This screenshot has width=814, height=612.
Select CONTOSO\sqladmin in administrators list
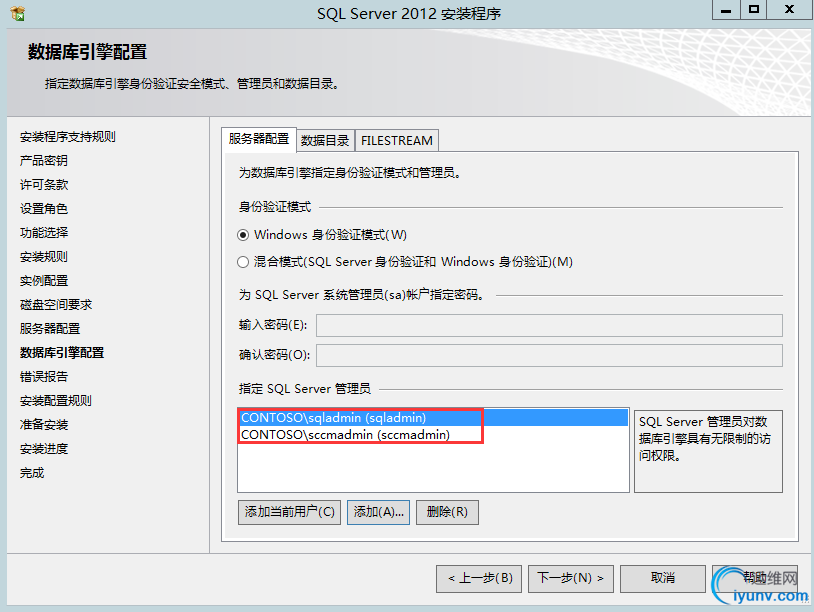[x=433, y=418]
